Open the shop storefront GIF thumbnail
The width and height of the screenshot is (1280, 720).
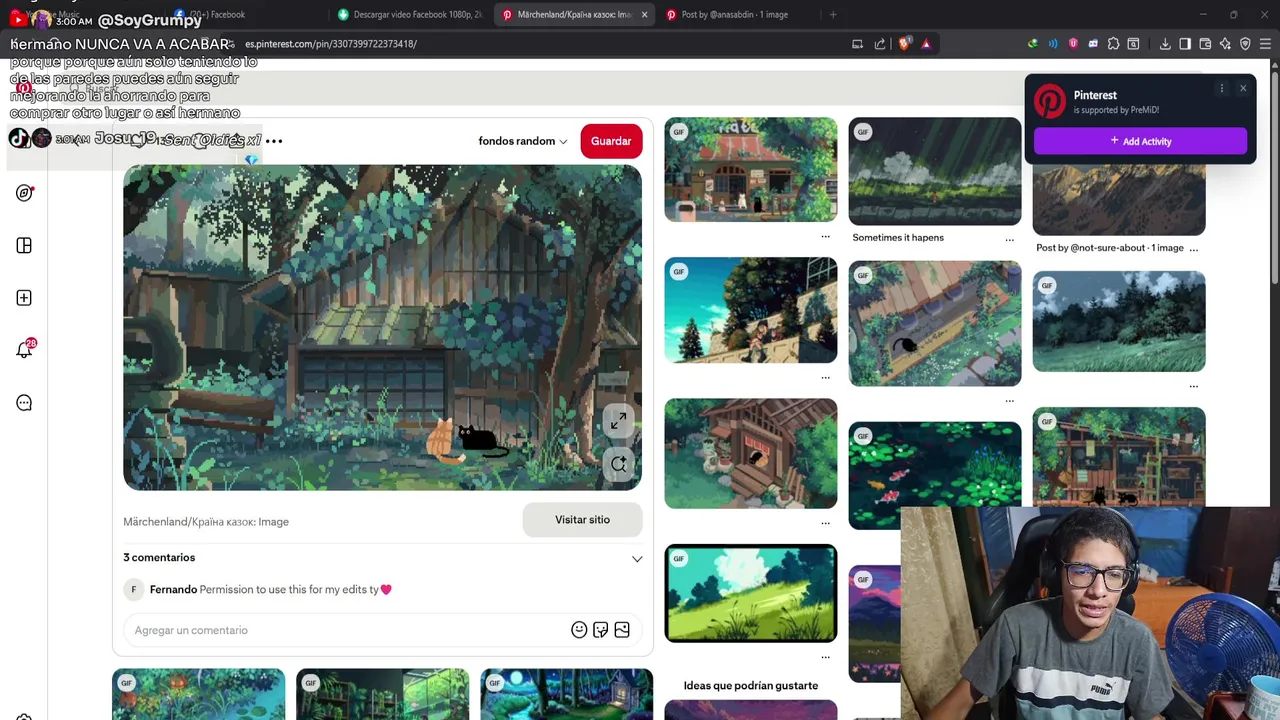point(751,170)
